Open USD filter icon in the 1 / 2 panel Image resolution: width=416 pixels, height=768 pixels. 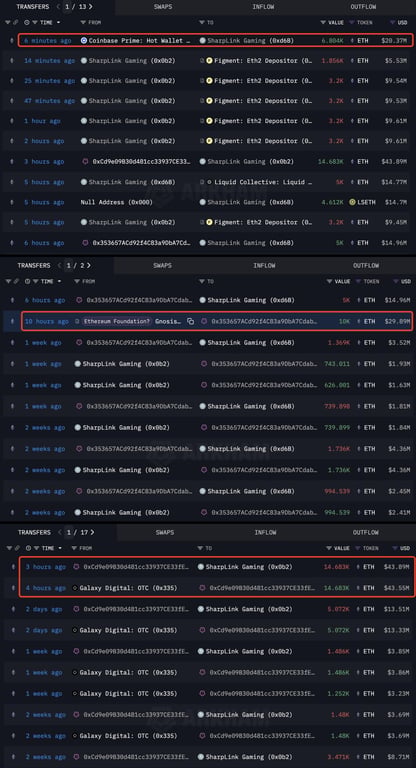394,281
